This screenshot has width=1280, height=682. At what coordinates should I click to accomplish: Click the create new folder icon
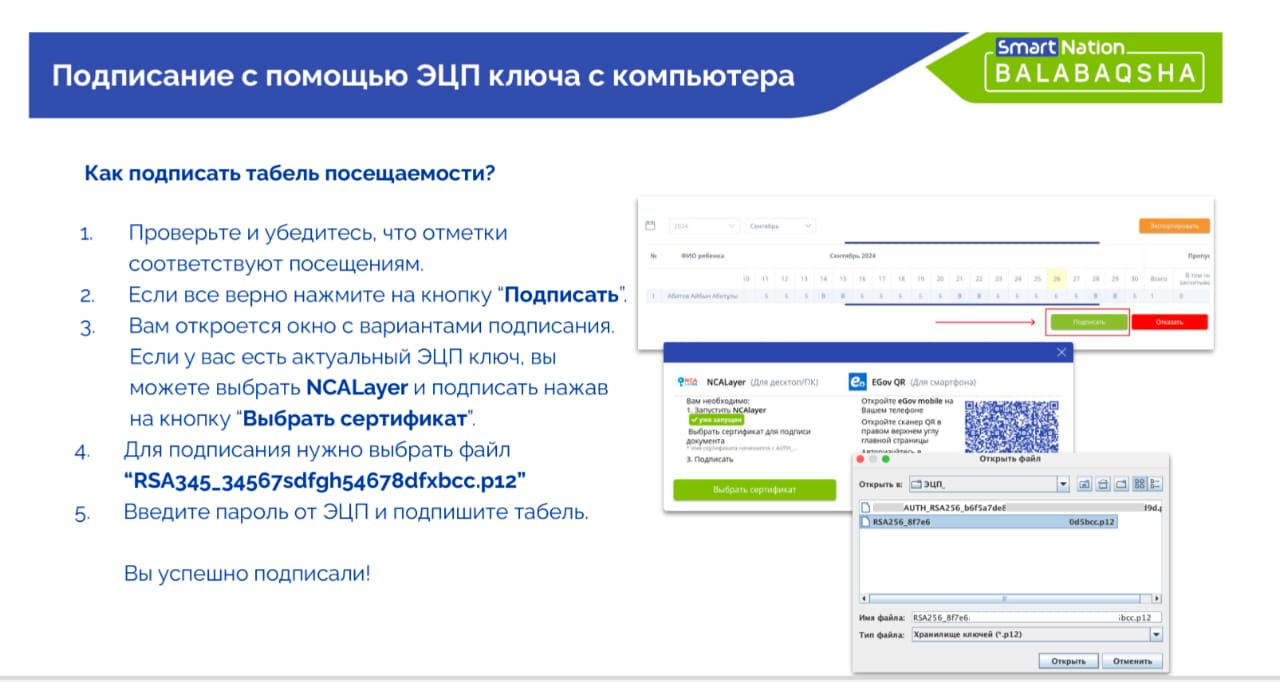coord(1119,485)
